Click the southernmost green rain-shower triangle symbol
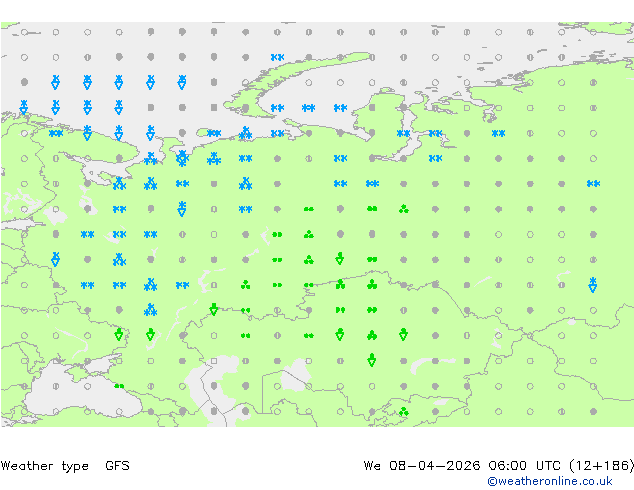The height and width of the screenshot is (490, 634). 372,360
